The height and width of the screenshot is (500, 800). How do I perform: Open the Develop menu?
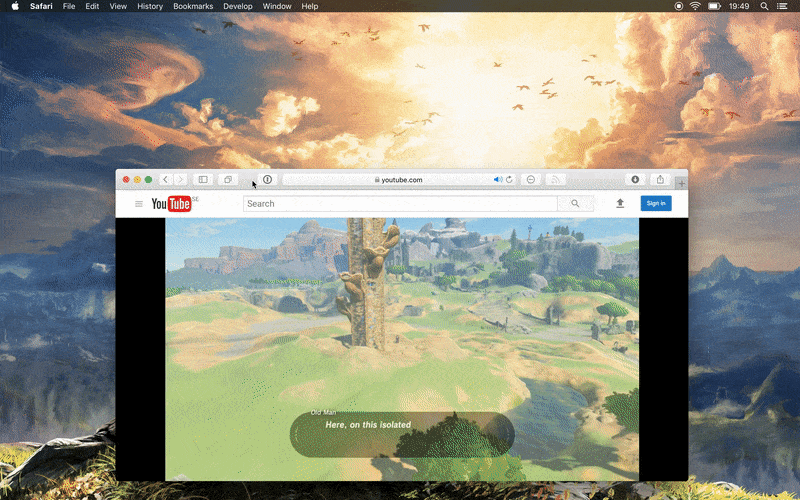238,6
